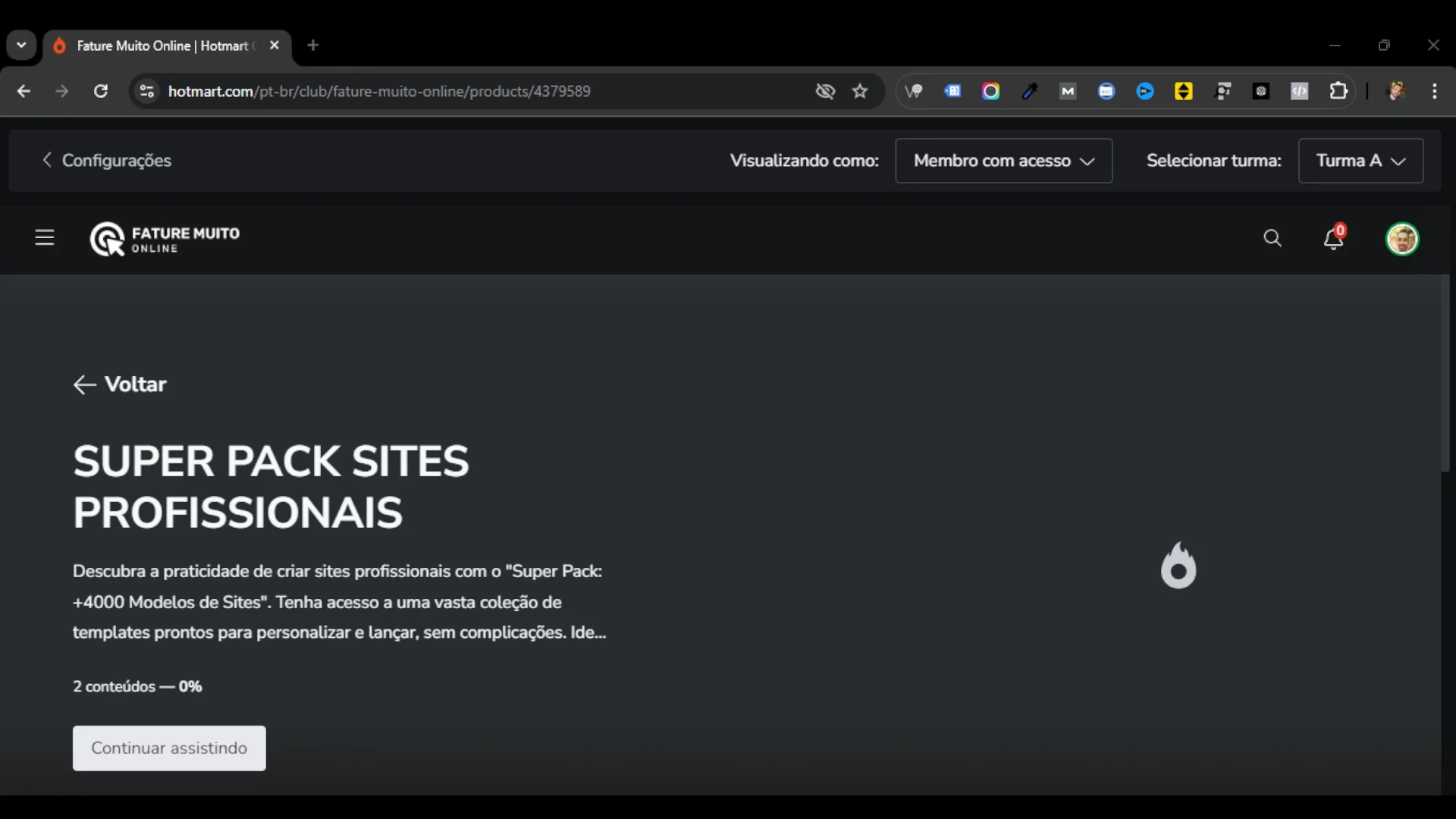Open Chrome three-dot menu
Screen dimensions: 1456x819
point(1434,91)
